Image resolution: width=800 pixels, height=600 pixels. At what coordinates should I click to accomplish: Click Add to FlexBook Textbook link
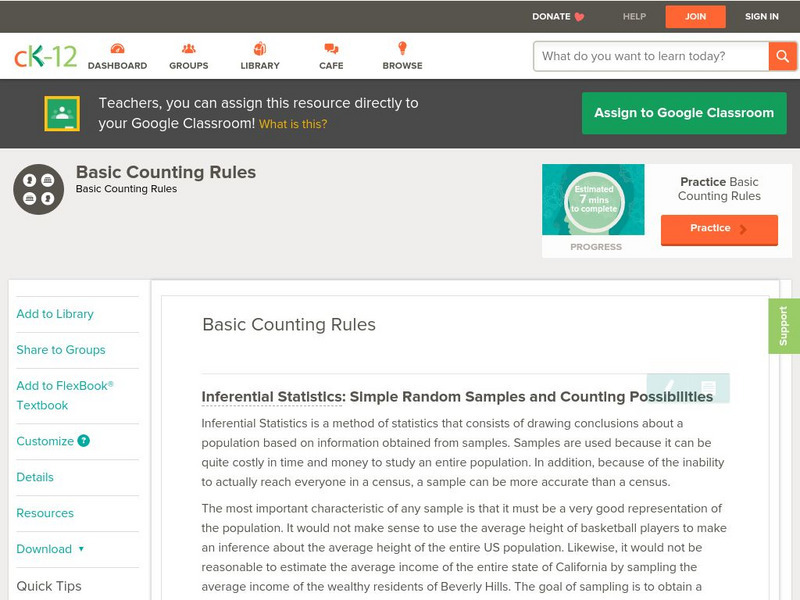65,395
